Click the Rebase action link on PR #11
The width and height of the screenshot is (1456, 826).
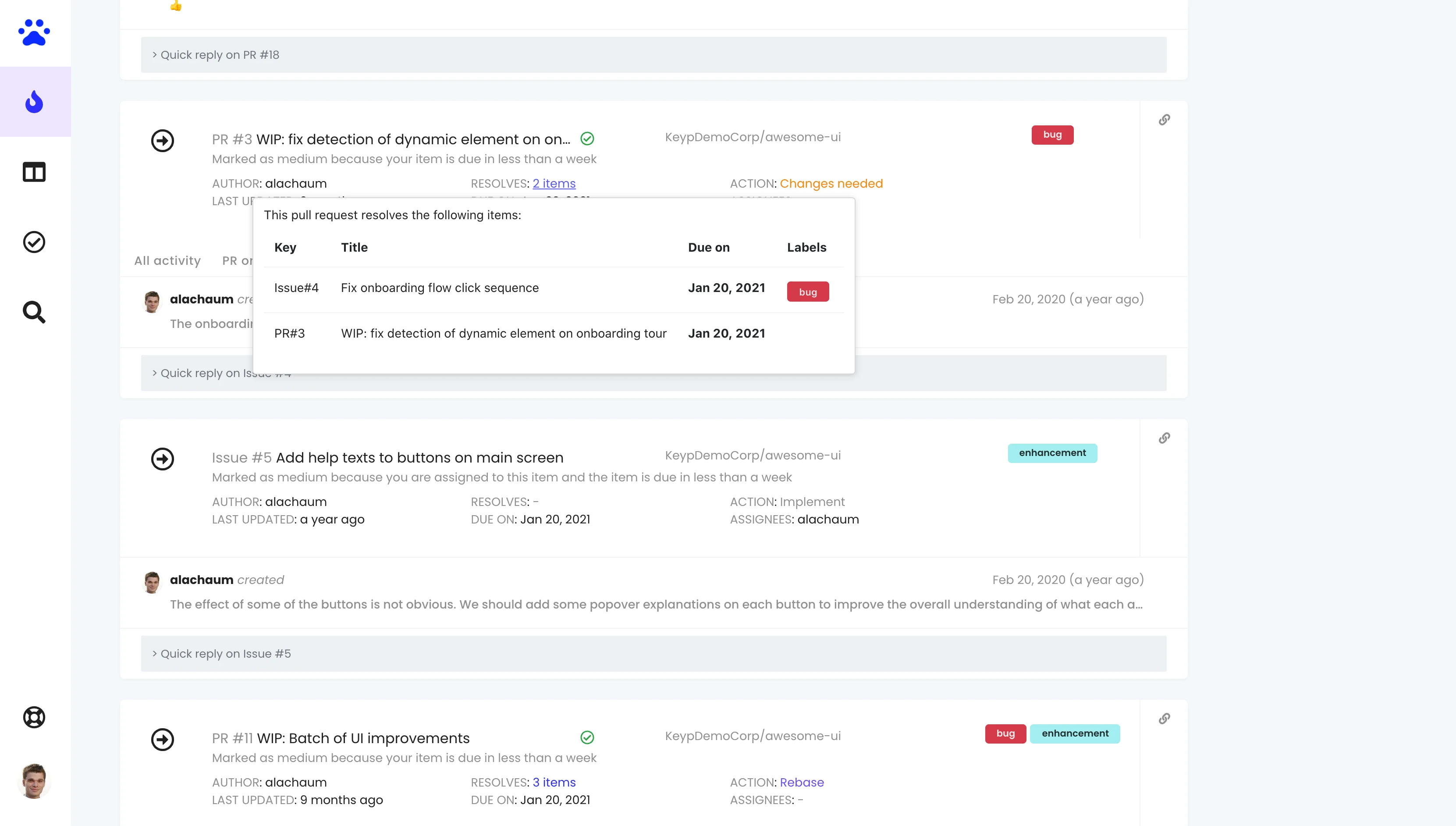[802, 782]
